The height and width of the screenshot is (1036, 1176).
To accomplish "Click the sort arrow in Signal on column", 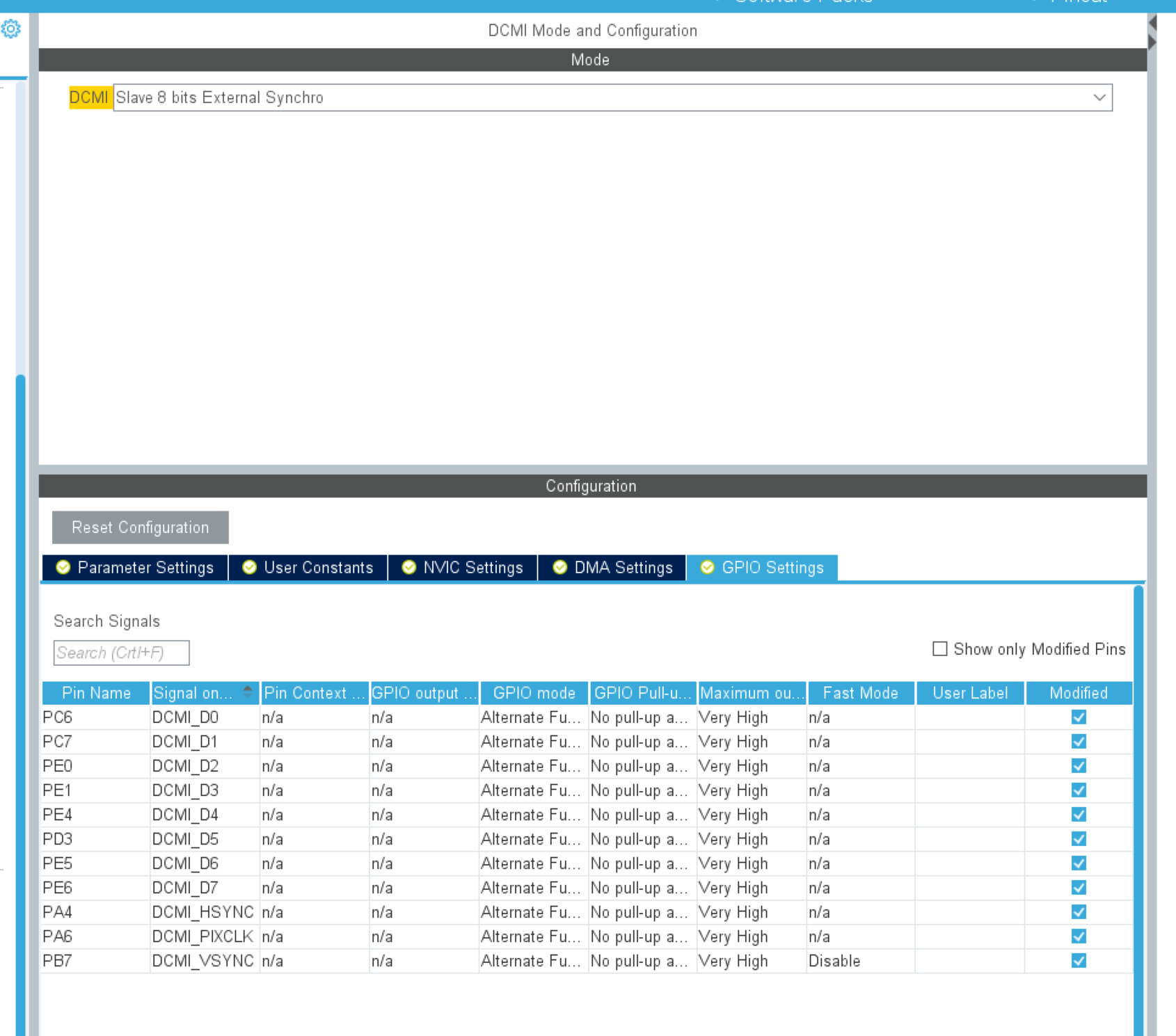I will click(248, 692).
